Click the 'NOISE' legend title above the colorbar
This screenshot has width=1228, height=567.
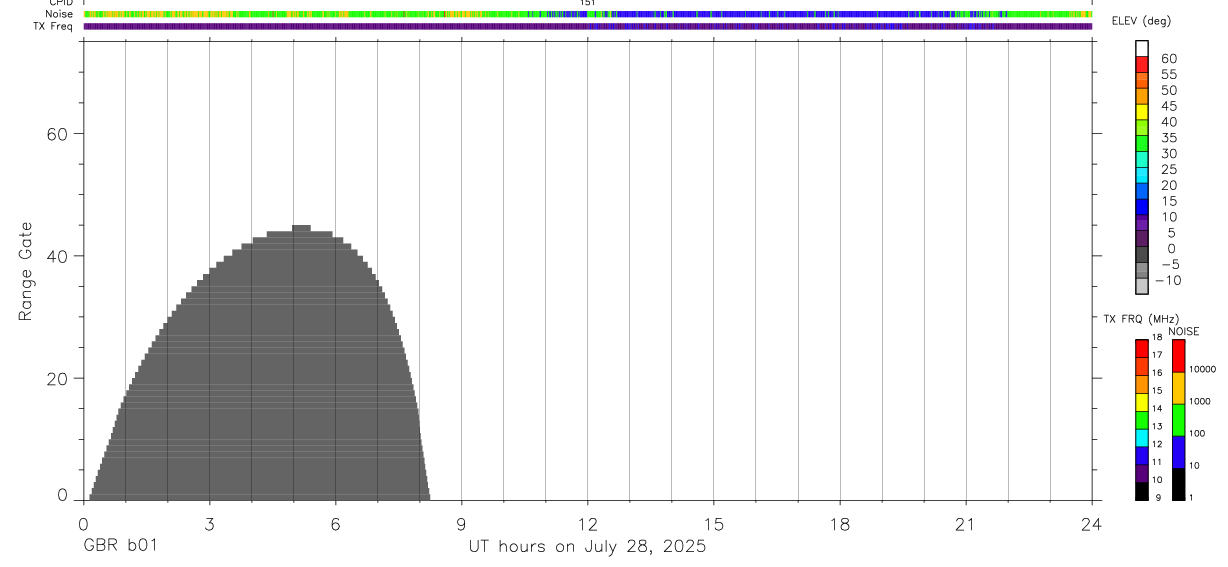click(x=1184, y=331)
